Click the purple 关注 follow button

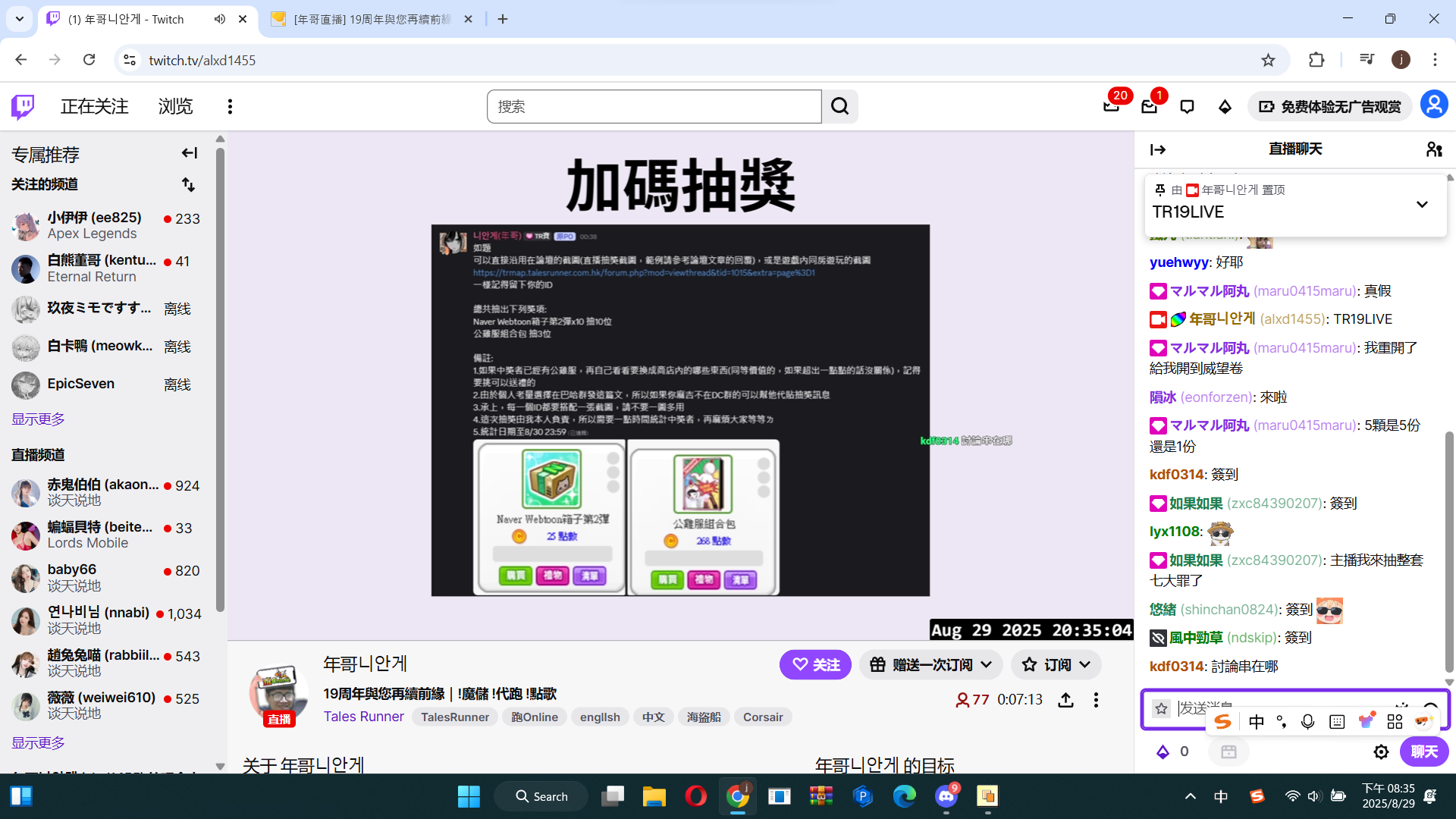[815, 665]
